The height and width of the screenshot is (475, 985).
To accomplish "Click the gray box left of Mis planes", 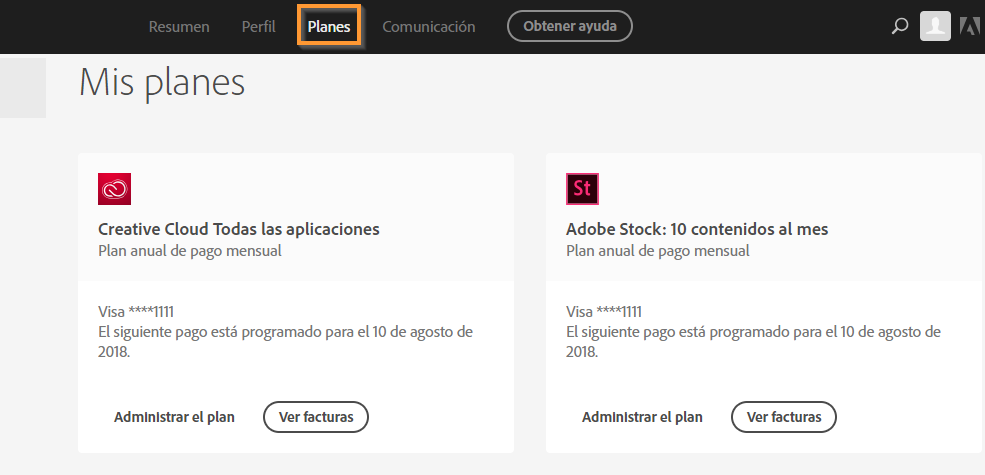I will [x=22, y=88].
